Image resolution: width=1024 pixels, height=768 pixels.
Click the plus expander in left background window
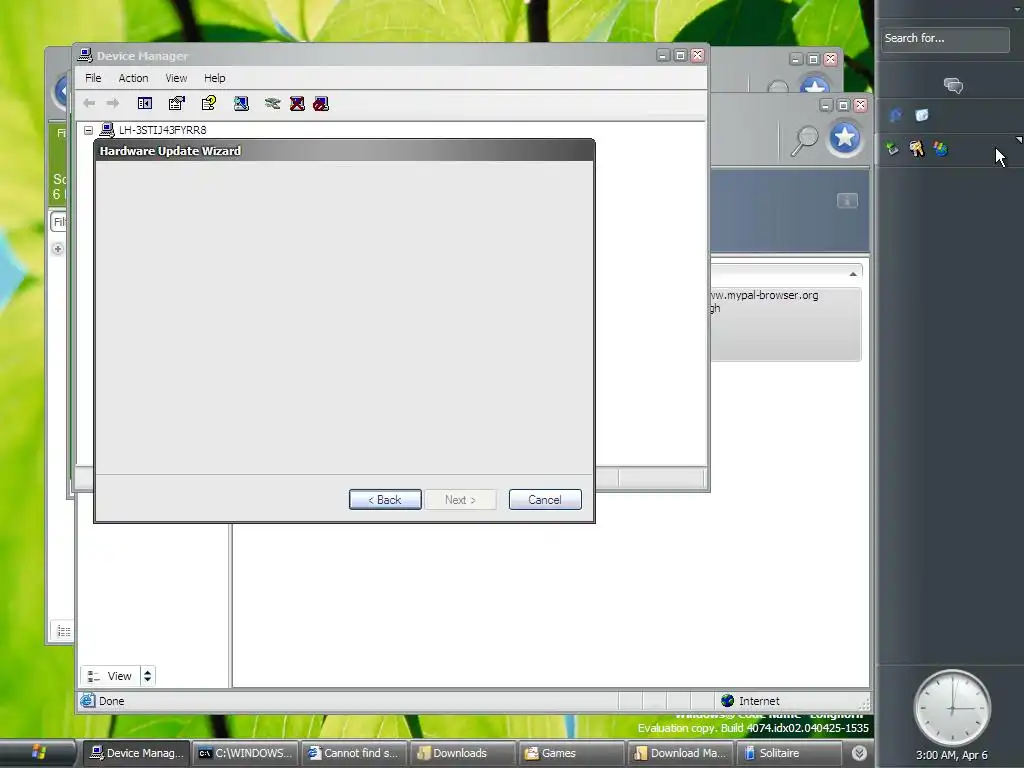(57, 249)
